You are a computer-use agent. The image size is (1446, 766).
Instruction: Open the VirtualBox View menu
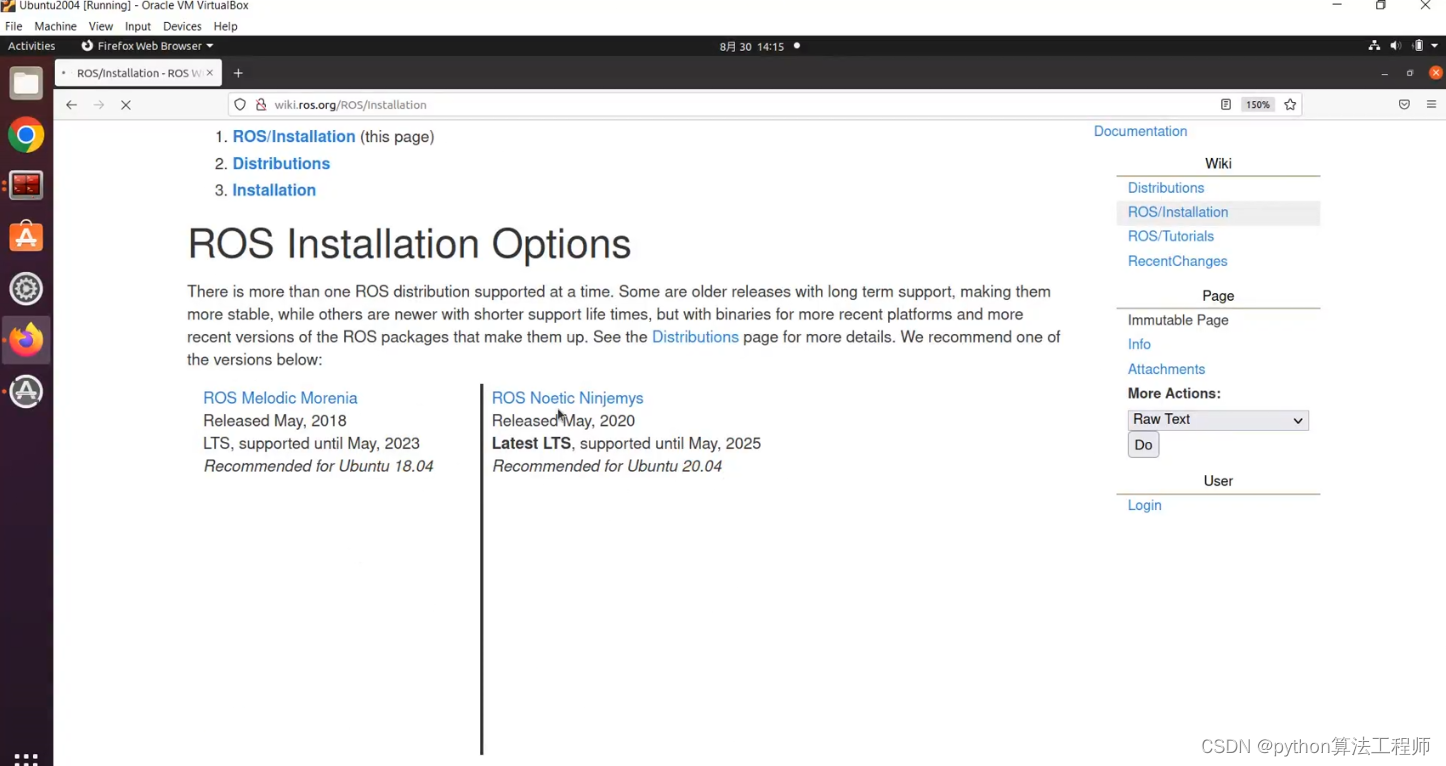point(100,26)
